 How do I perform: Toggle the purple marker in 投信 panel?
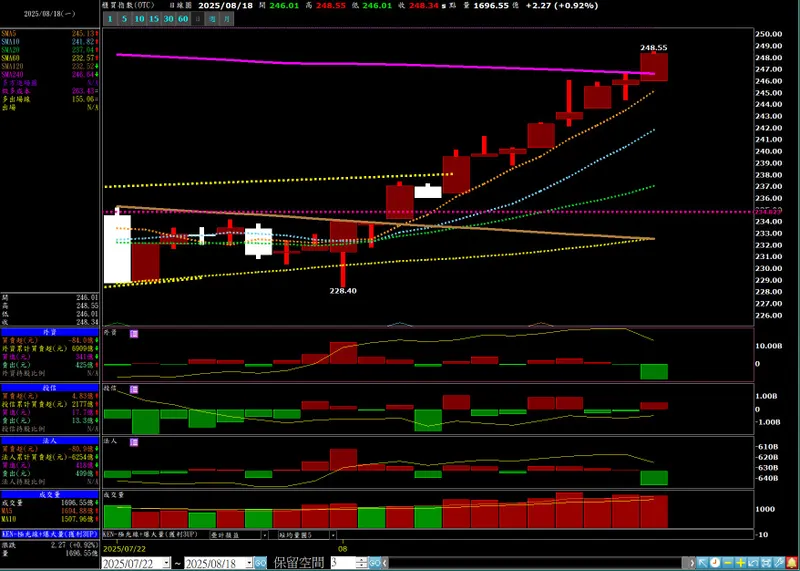click(134, 388)
